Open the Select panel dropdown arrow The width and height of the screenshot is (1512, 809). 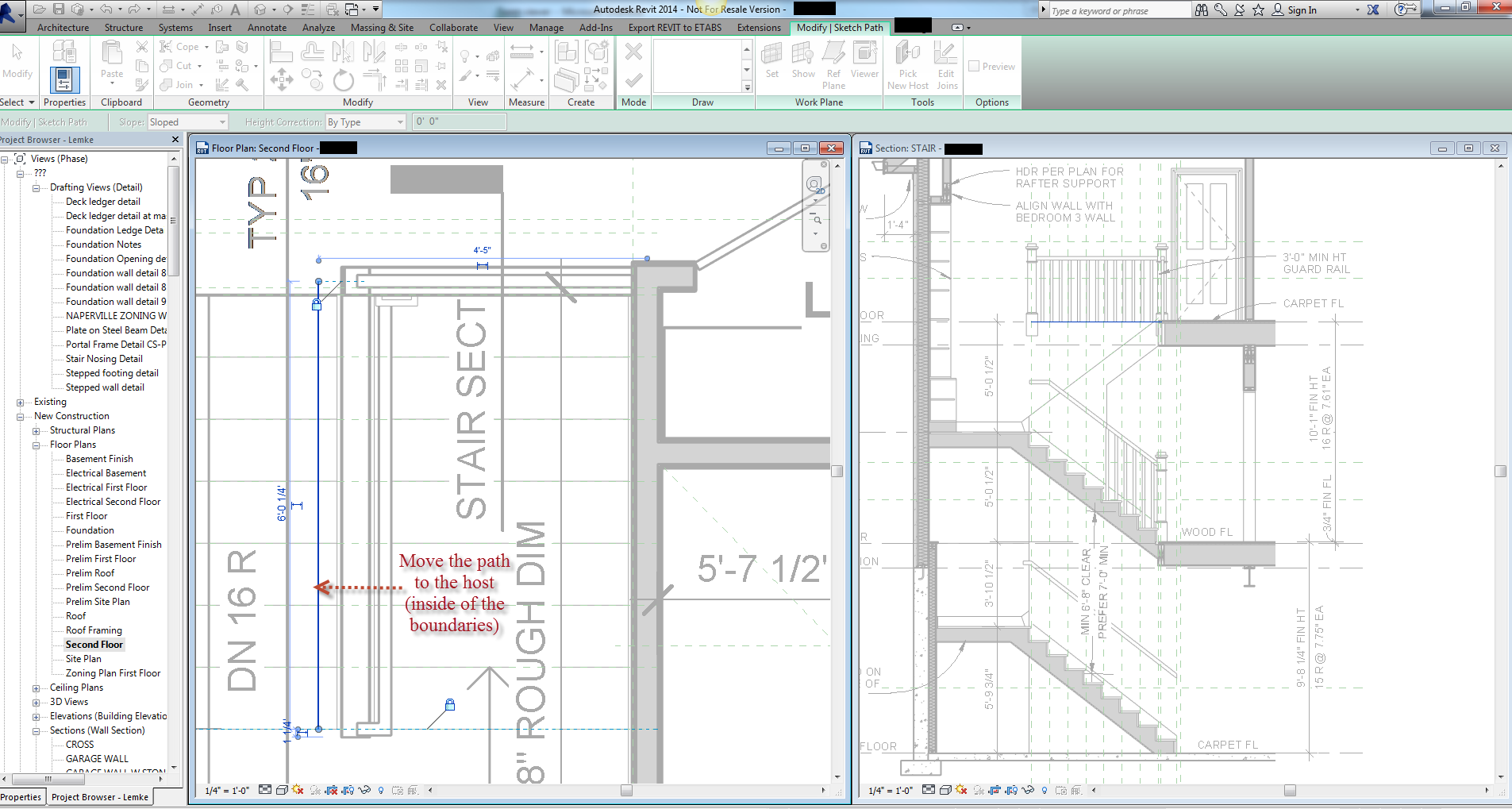point(32,102)
